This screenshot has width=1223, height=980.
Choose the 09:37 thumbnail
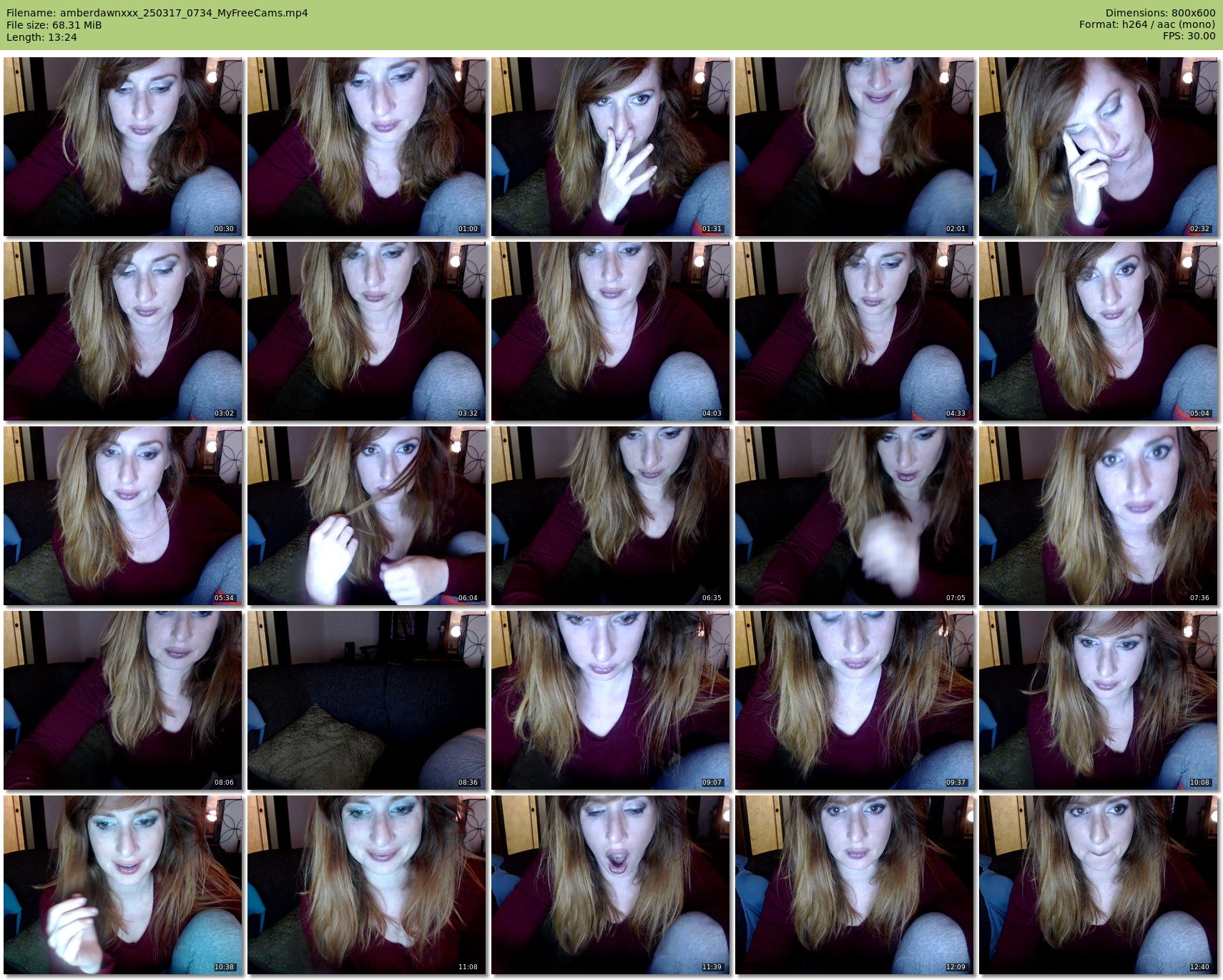click(x=855, y=700)
